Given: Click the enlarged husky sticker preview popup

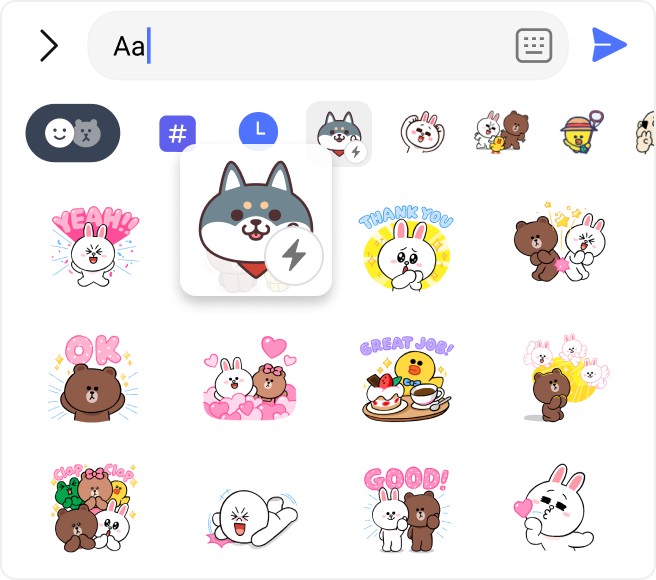Looking at the screenshot, I should click(256, 221).
